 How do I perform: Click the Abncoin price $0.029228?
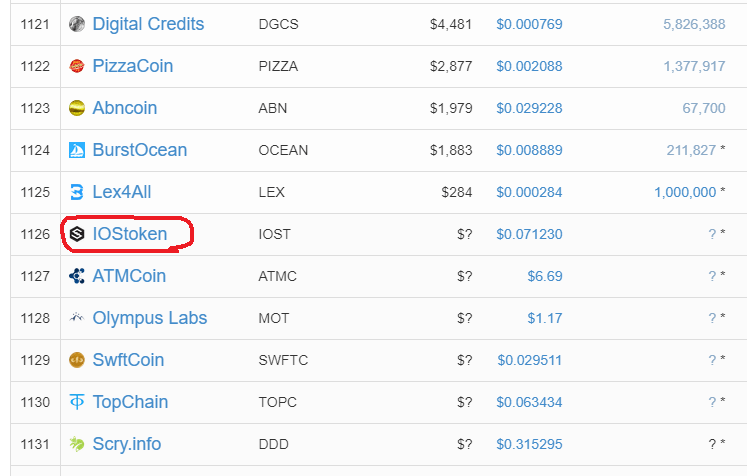(x=529, y=108)
